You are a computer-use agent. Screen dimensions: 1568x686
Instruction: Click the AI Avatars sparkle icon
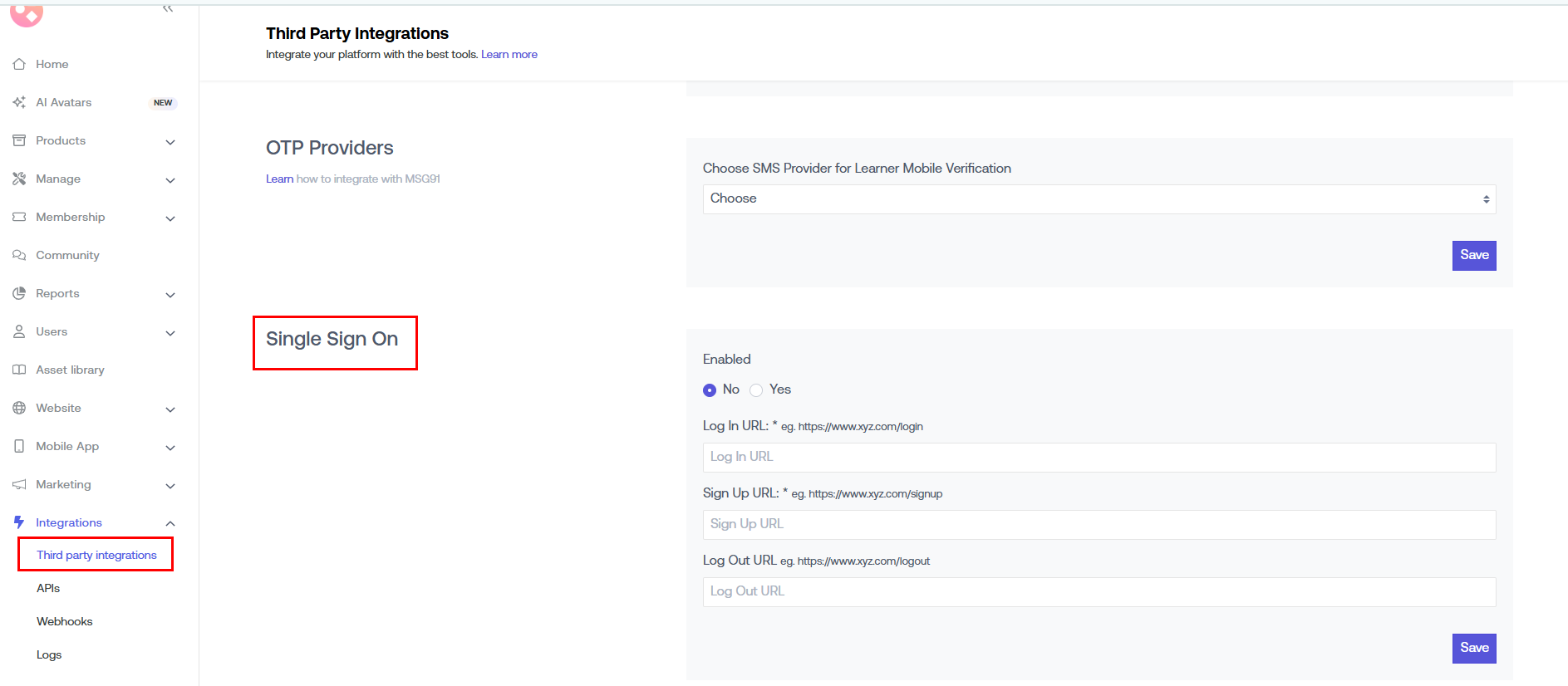pyautogui.click(x=19, y=102)
